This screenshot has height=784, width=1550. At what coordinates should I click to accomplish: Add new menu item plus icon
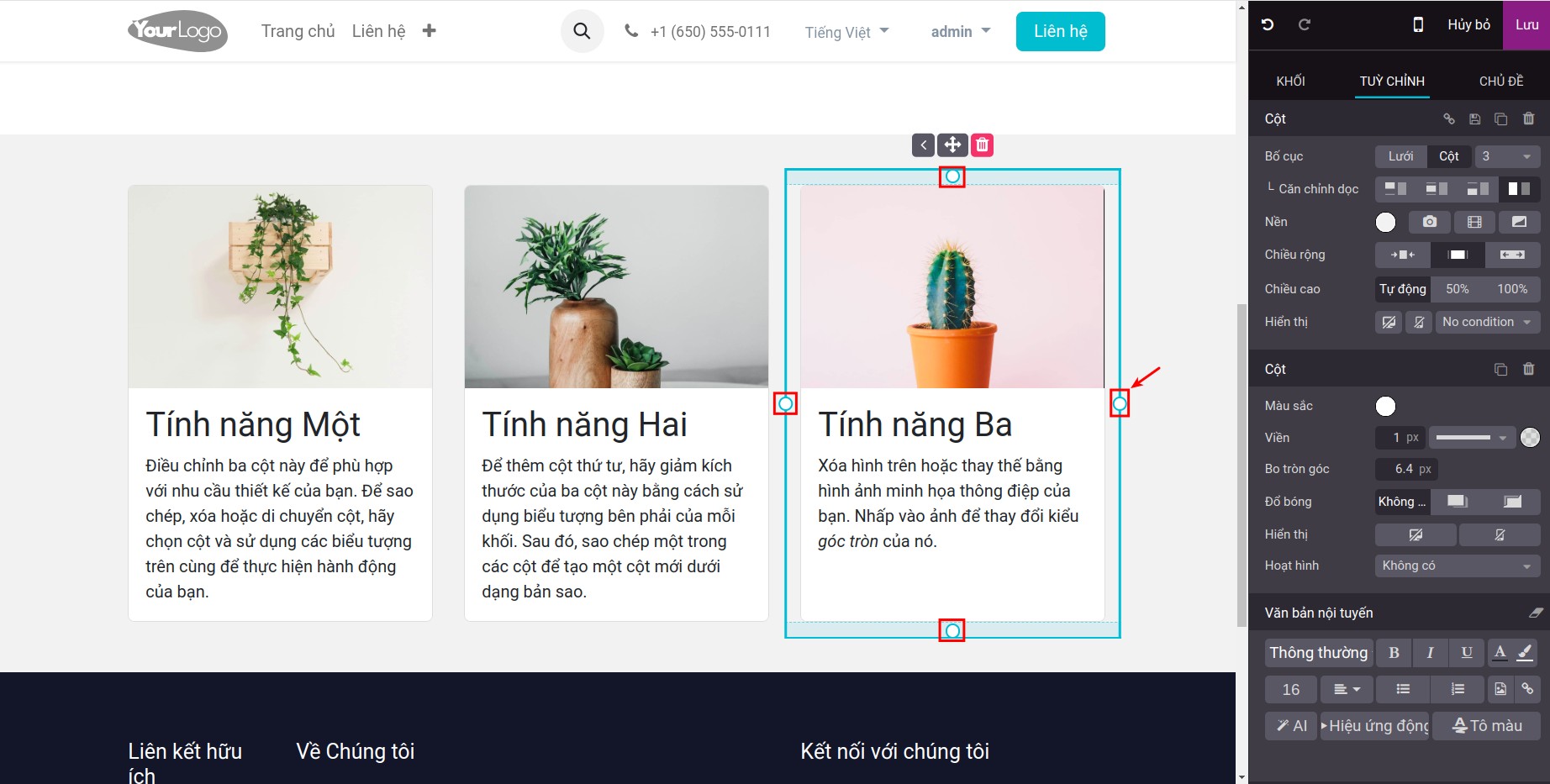429,31
